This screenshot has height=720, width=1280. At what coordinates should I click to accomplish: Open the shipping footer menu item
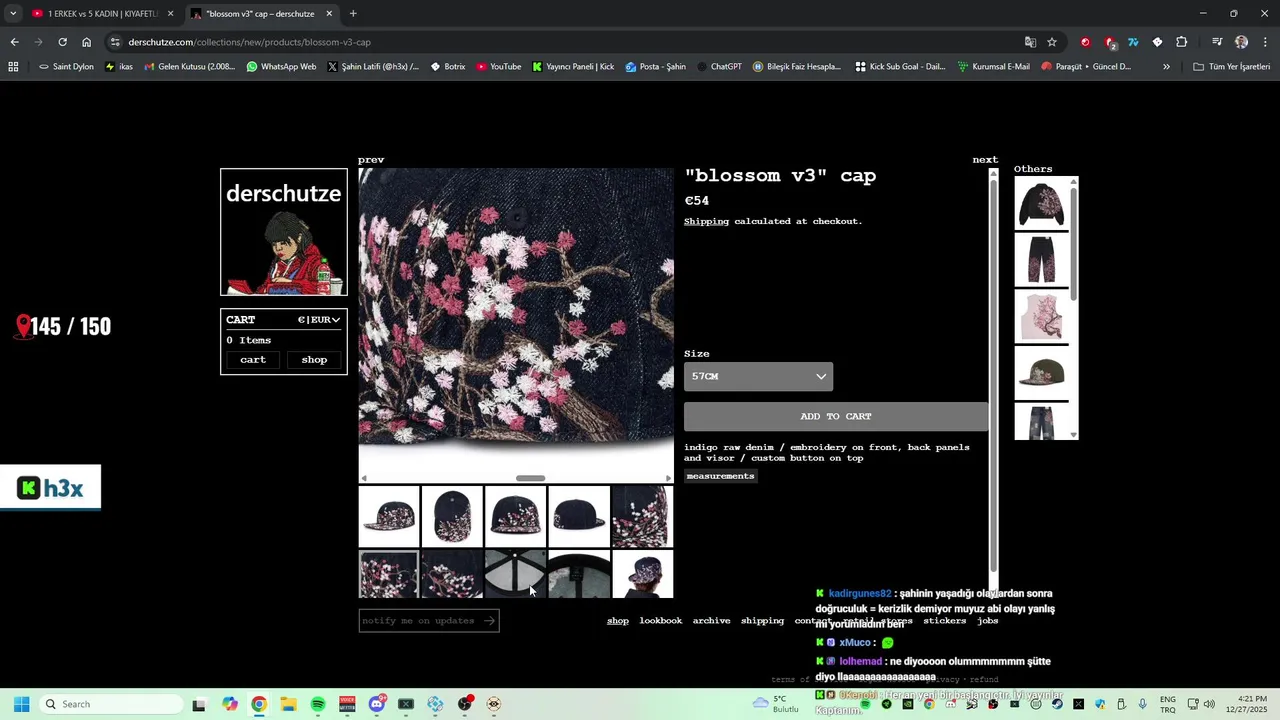[x=762, y=621]
